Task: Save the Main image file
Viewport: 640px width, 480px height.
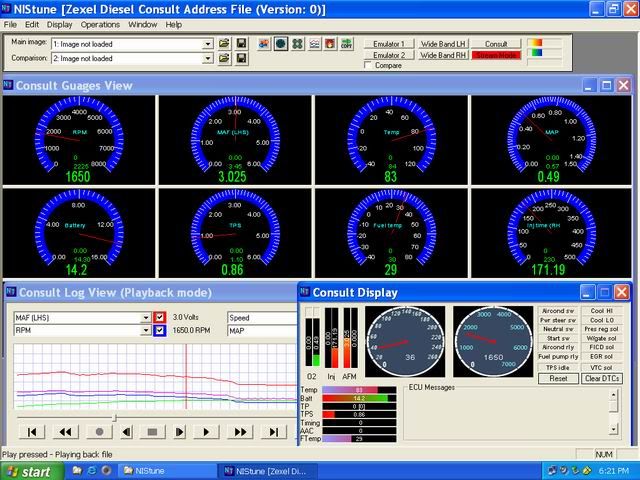Action: tap(241, 44)
